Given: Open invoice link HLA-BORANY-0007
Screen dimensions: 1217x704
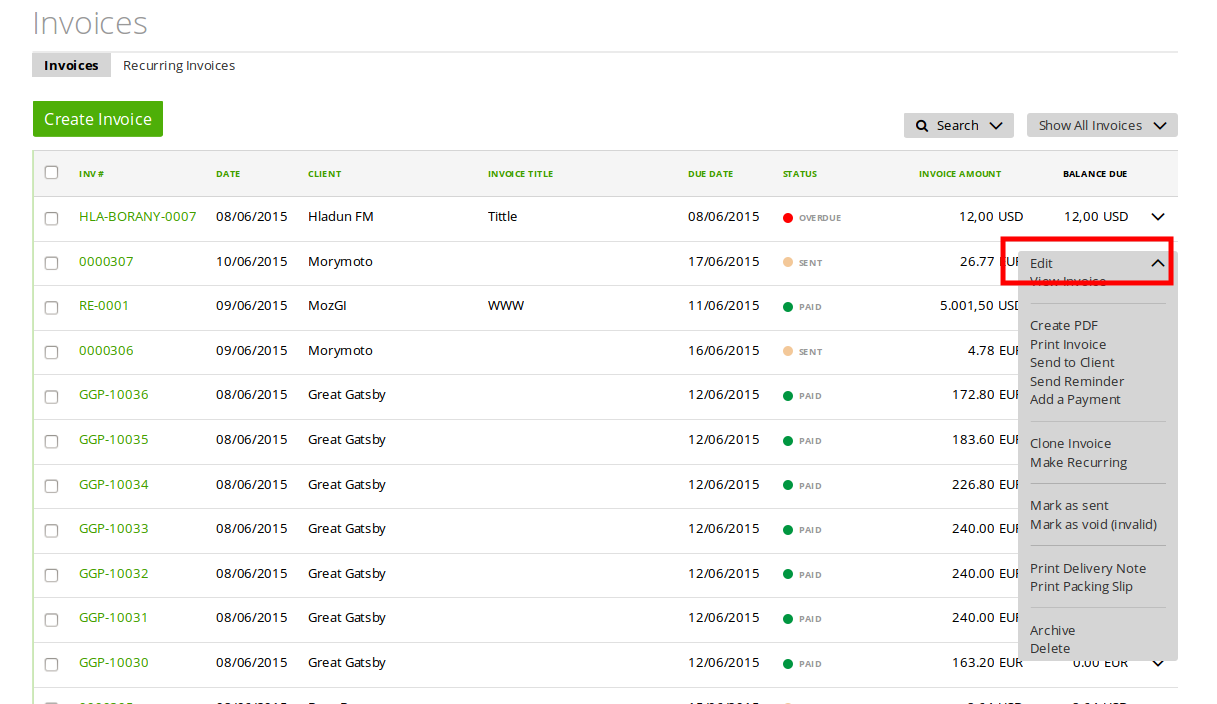Looking at the screenshot, I should 137,216.
